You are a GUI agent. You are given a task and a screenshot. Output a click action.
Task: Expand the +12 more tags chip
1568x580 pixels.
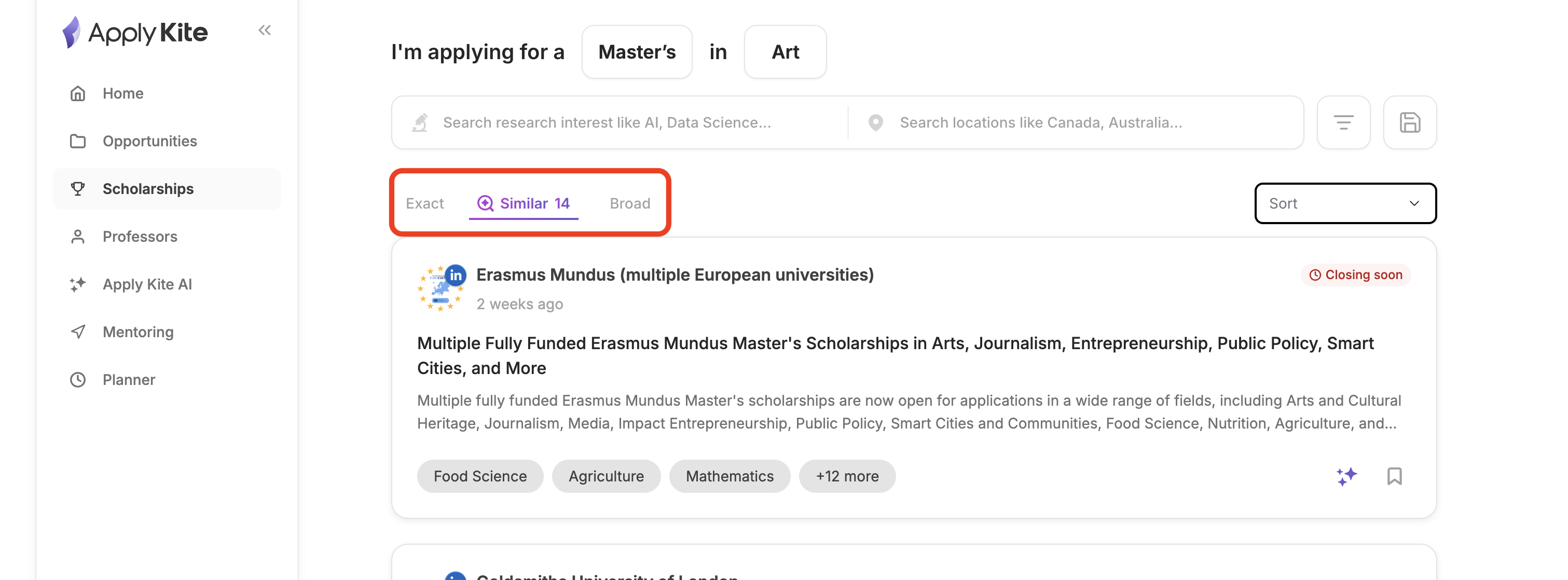[847, 476]
